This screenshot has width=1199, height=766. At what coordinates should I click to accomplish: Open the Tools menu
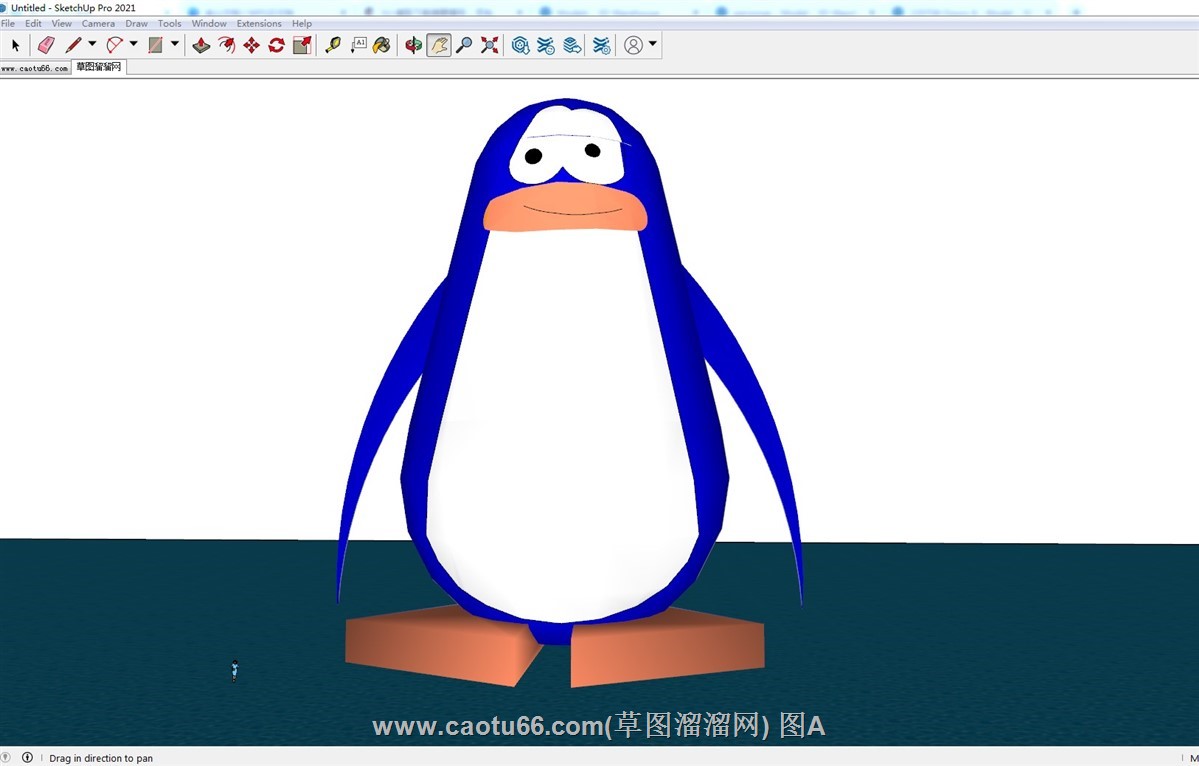tap(169, 24)
